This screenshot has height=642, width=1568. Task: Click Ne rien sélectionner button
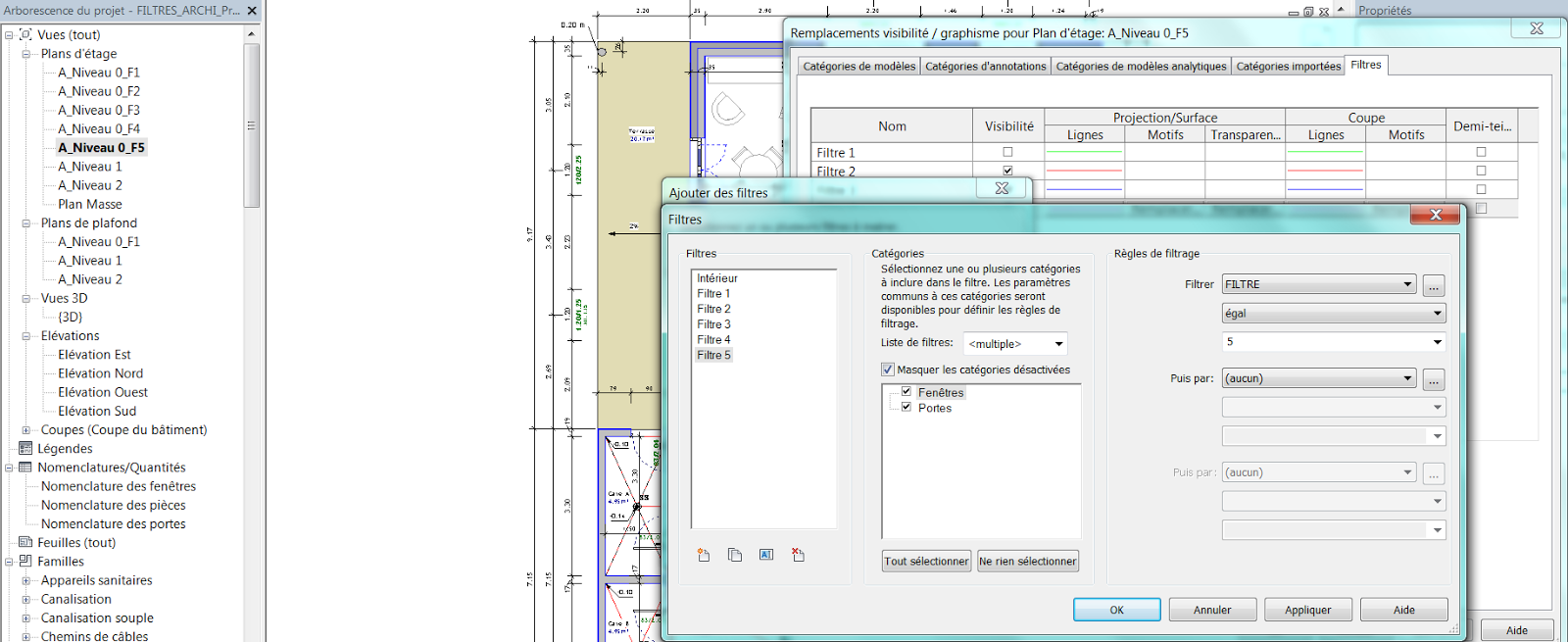click(1028, 561)
